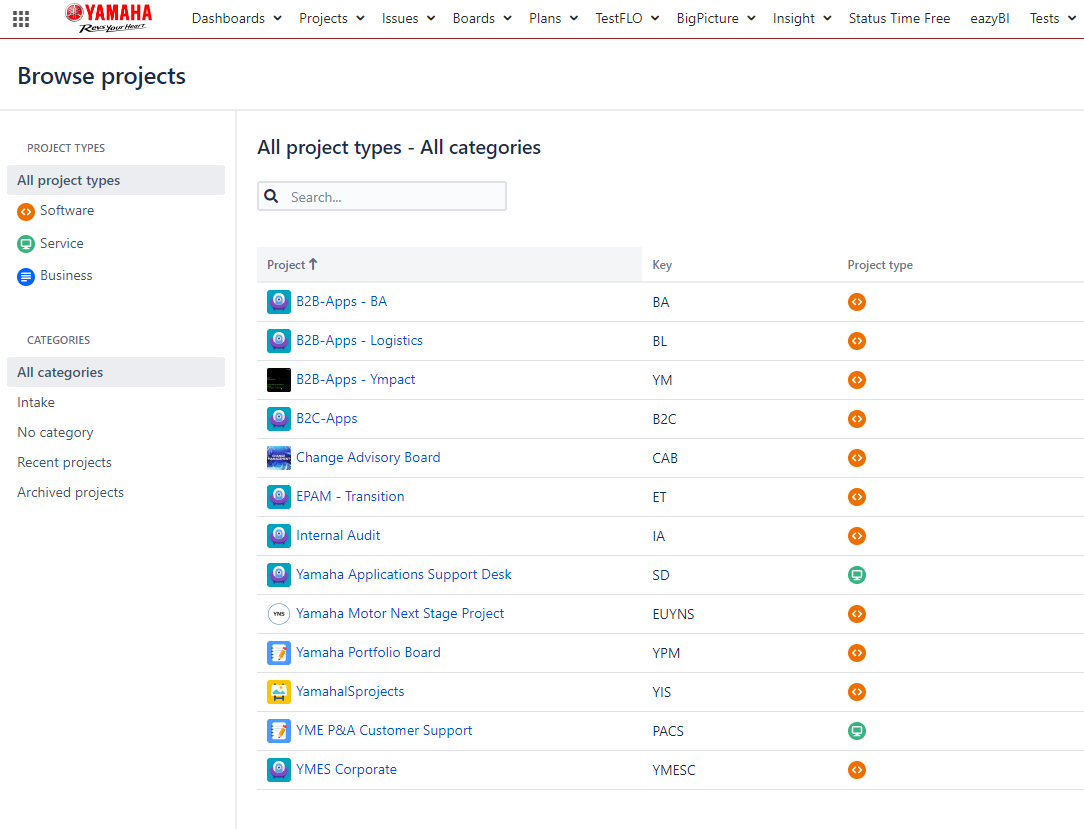Viewport: 1084px width, 829px height.
Task: Open Yamaha Applications Support Desk project
Action: (404, 575)
